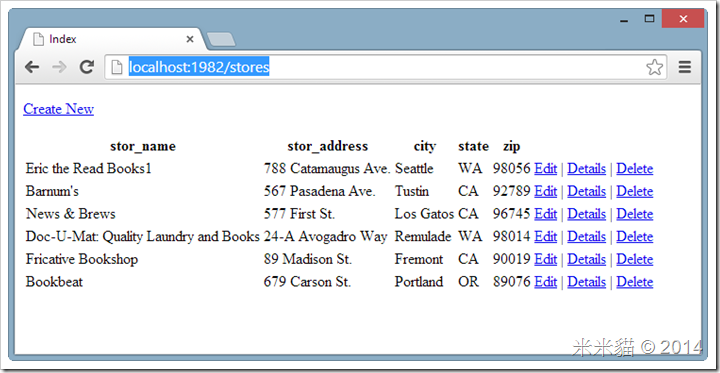This screenshot has height=373, width=720.
Task: Delete the Eric the Read Books1 row
Action: click(x=635, y=169)
